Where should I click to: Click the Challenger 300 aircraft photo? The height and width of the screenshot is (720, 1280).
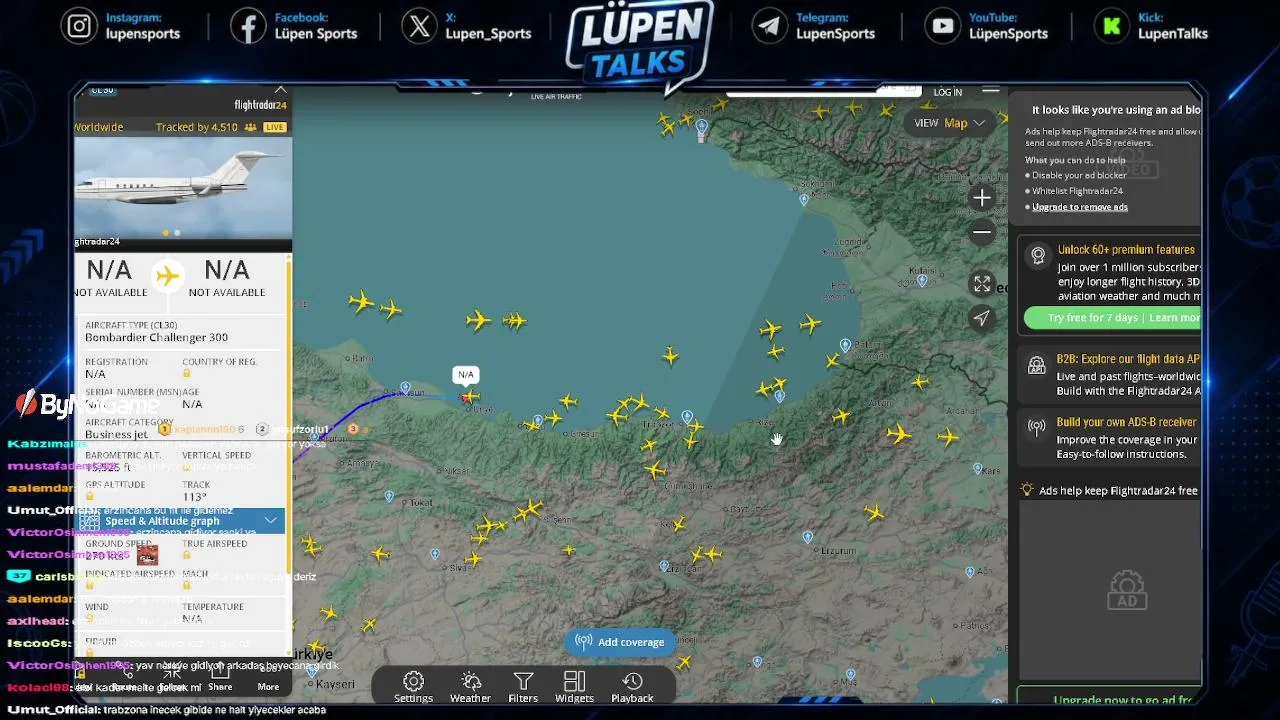click(x=183, y=187)
